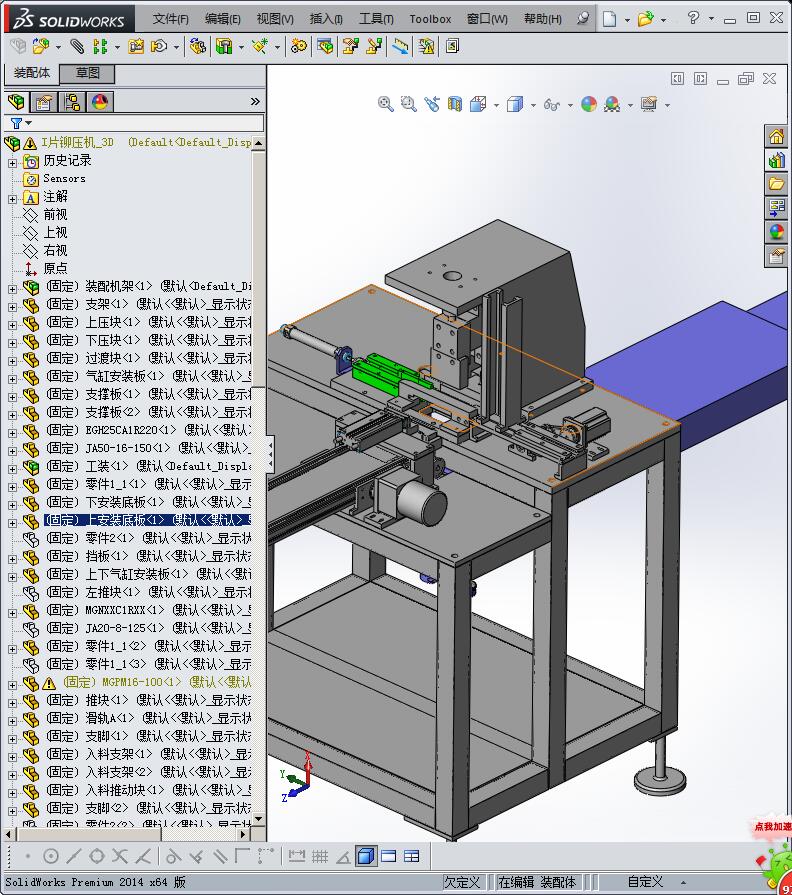
Task: Click the 自定义 status bar units button
Action: pos(645,882)
